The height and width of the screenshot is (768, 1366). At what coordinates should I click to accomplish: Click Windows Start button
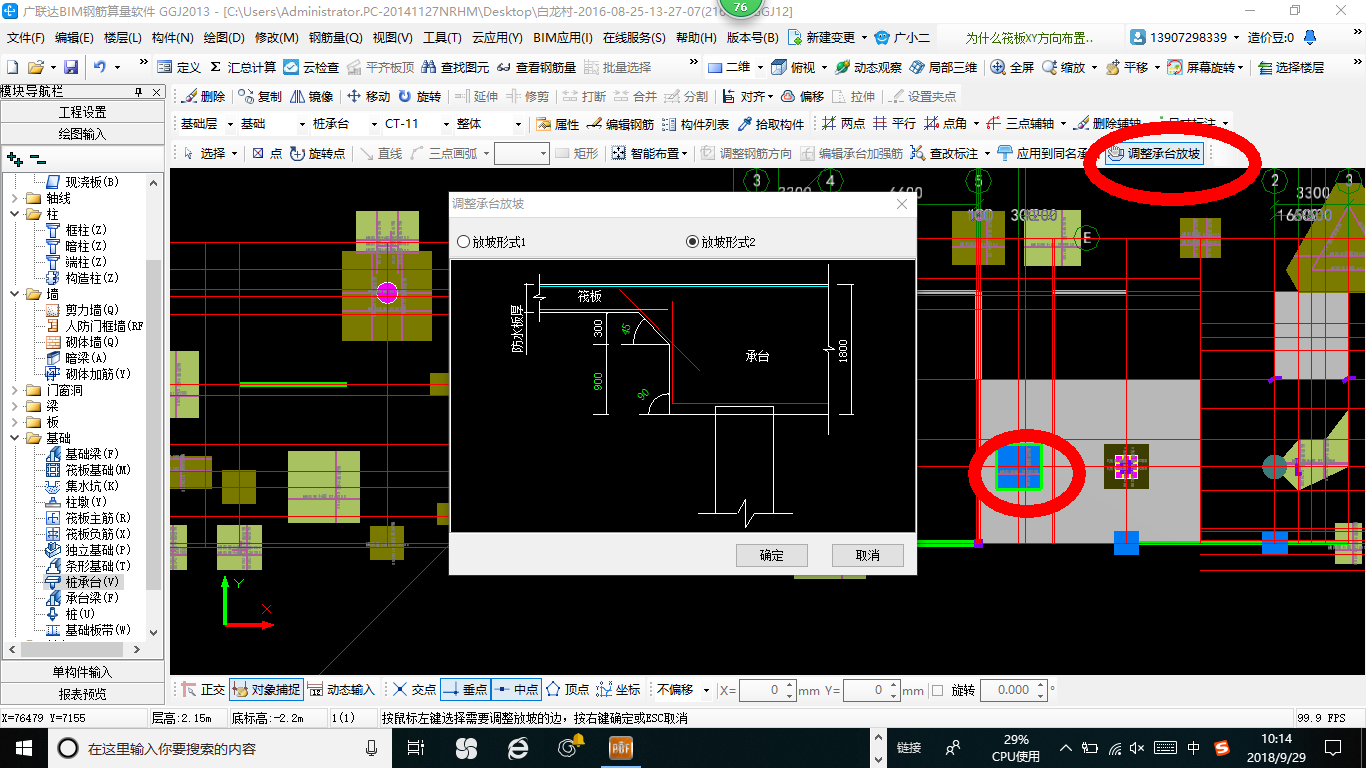tap(23, 748)
